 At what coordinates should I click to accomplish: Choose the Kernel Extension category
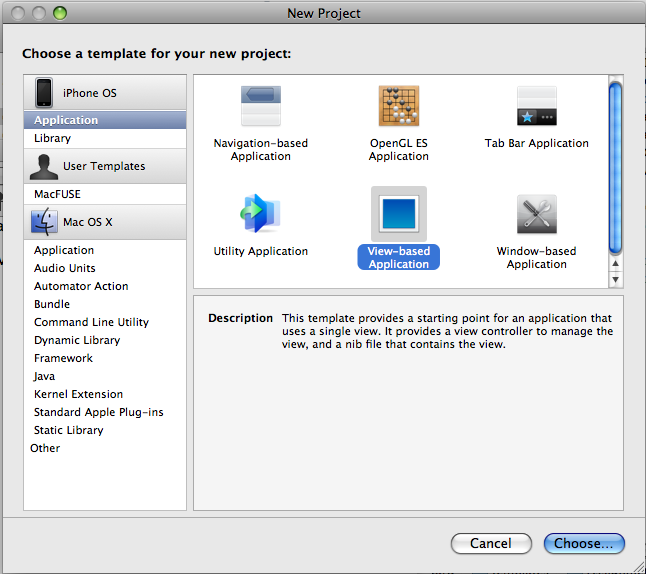105,394
